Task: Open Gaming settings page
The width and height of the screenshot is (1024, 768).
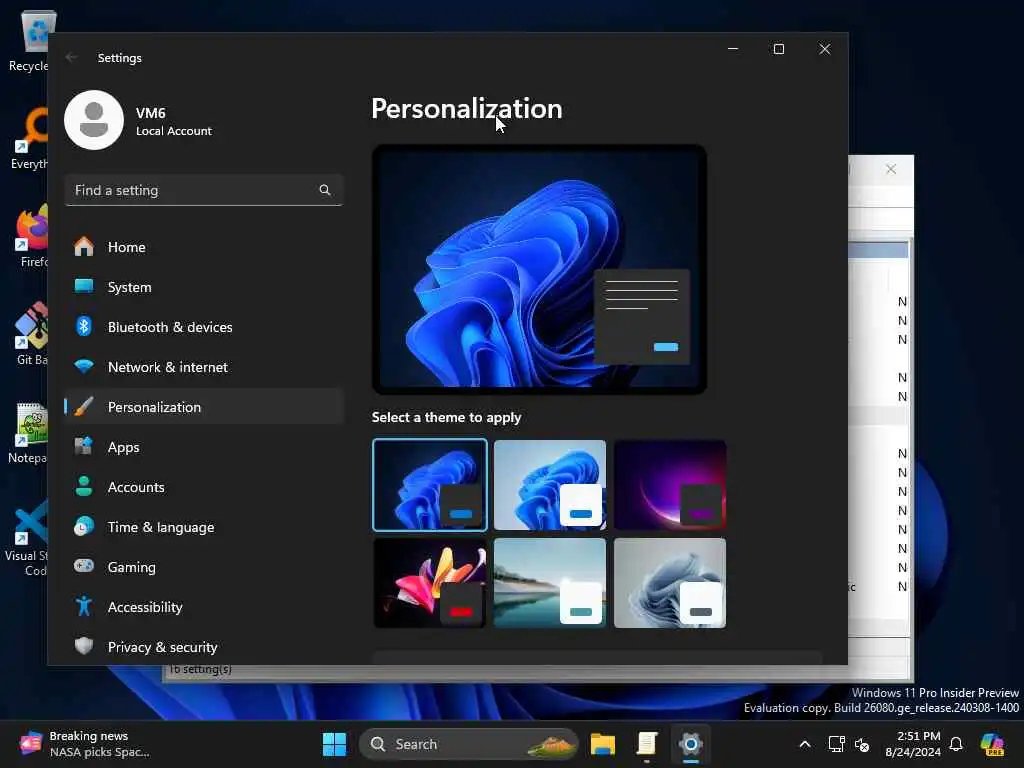Action: (204, 566)
